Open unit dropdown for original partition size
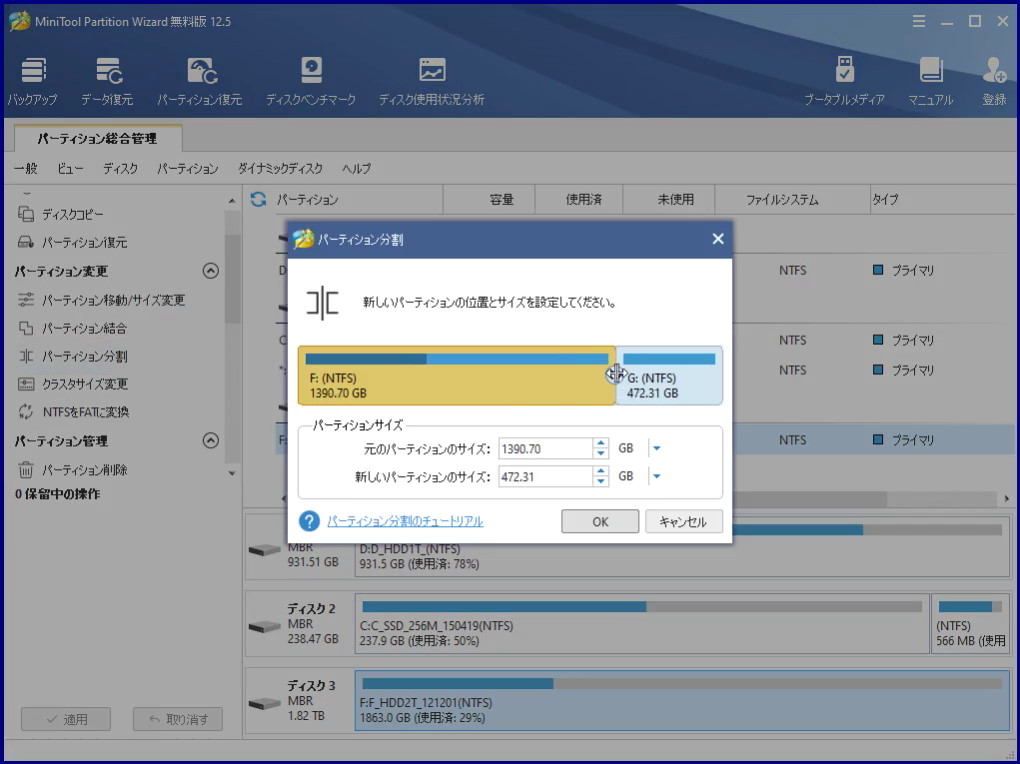Viewport: 1020px width, 764px height. pos(656,448)
